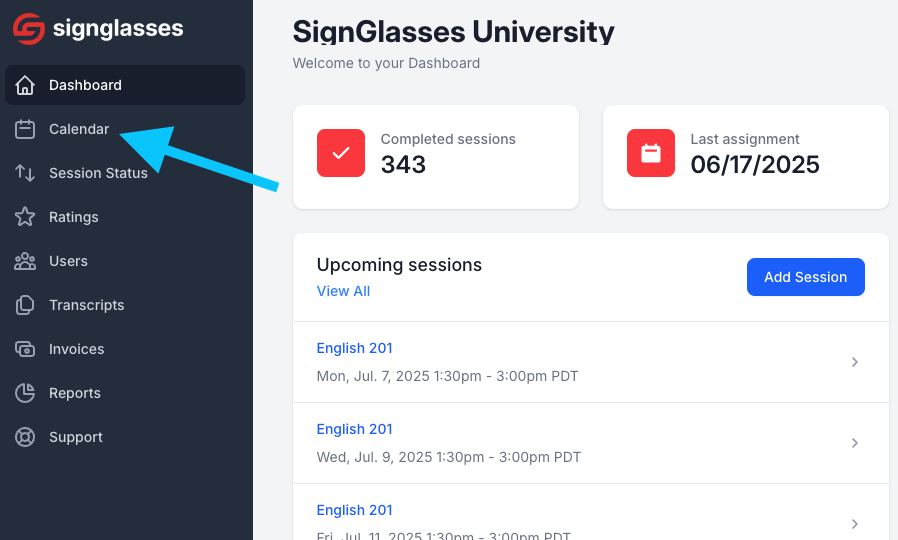Click the SignGlasses logo icon

click(x=29, y=29)
